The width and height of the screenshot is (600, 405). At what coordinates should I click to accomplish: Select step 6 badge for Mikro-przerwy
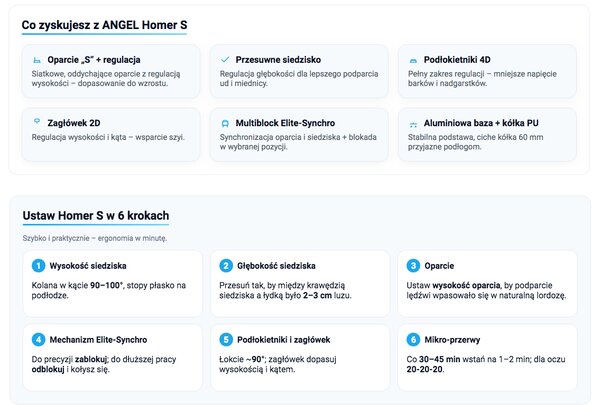[413, 340]
